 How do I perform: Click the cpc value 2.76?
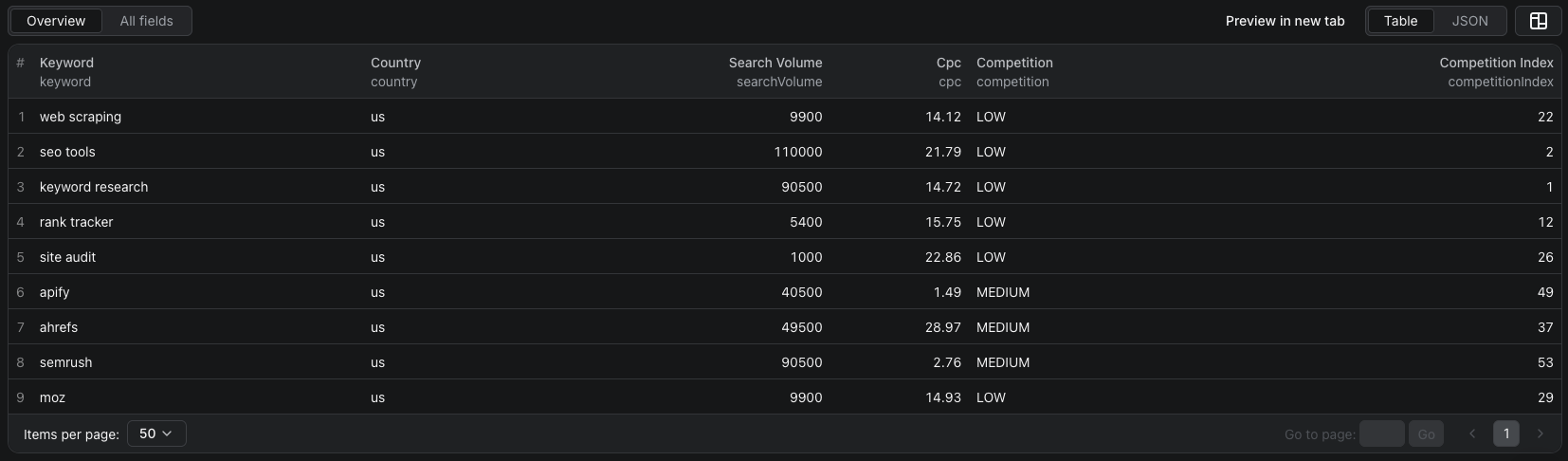947,362
